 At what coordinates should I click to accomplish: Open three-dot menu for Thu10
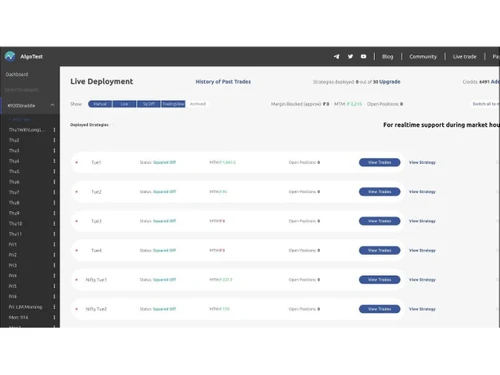54,224
